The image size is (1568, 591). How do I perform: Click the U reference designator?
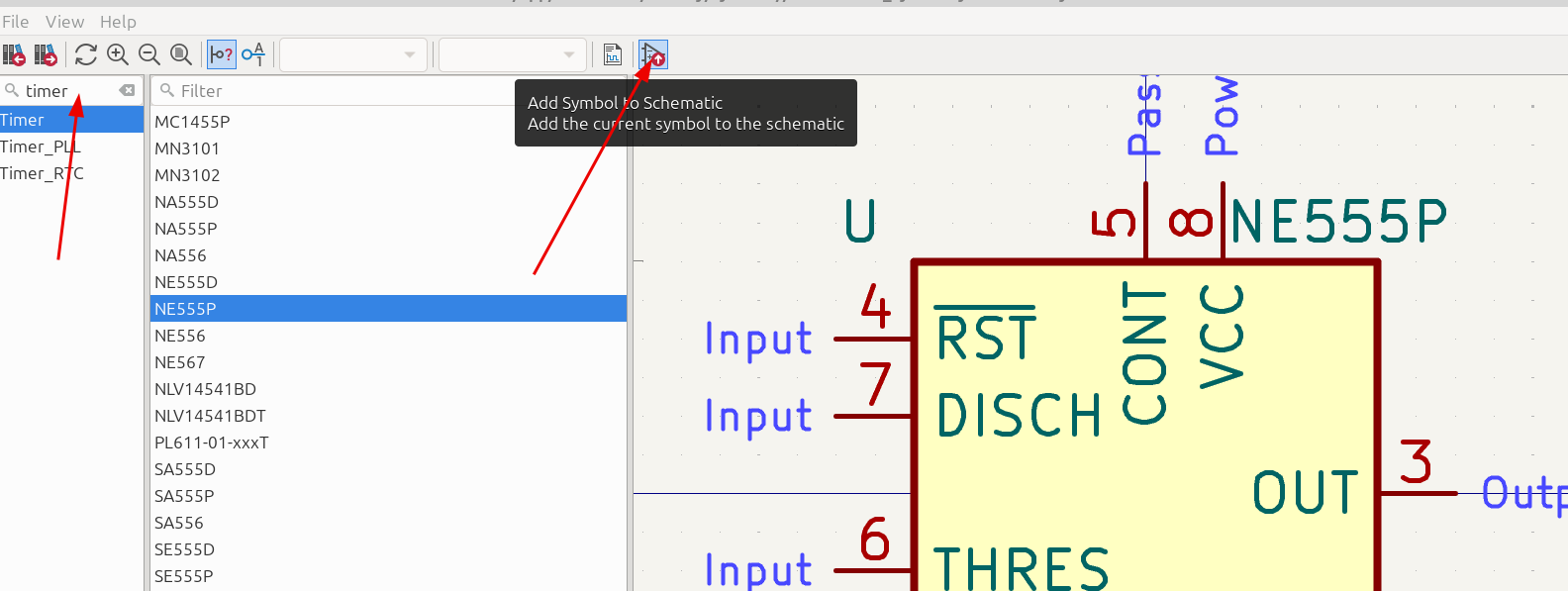coord(860,221)
